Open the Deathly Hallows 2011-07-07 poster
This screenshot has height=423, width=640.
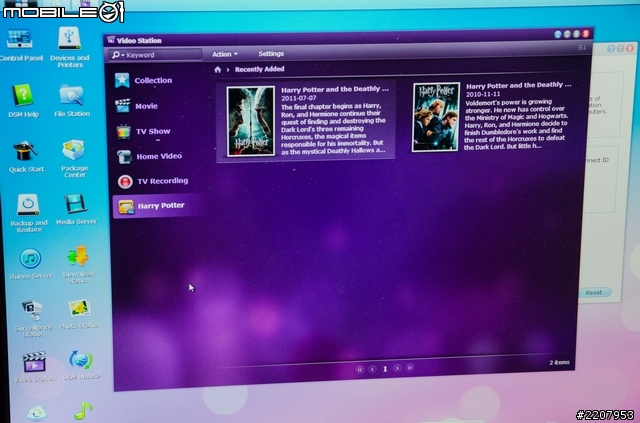tap(251, 121)
